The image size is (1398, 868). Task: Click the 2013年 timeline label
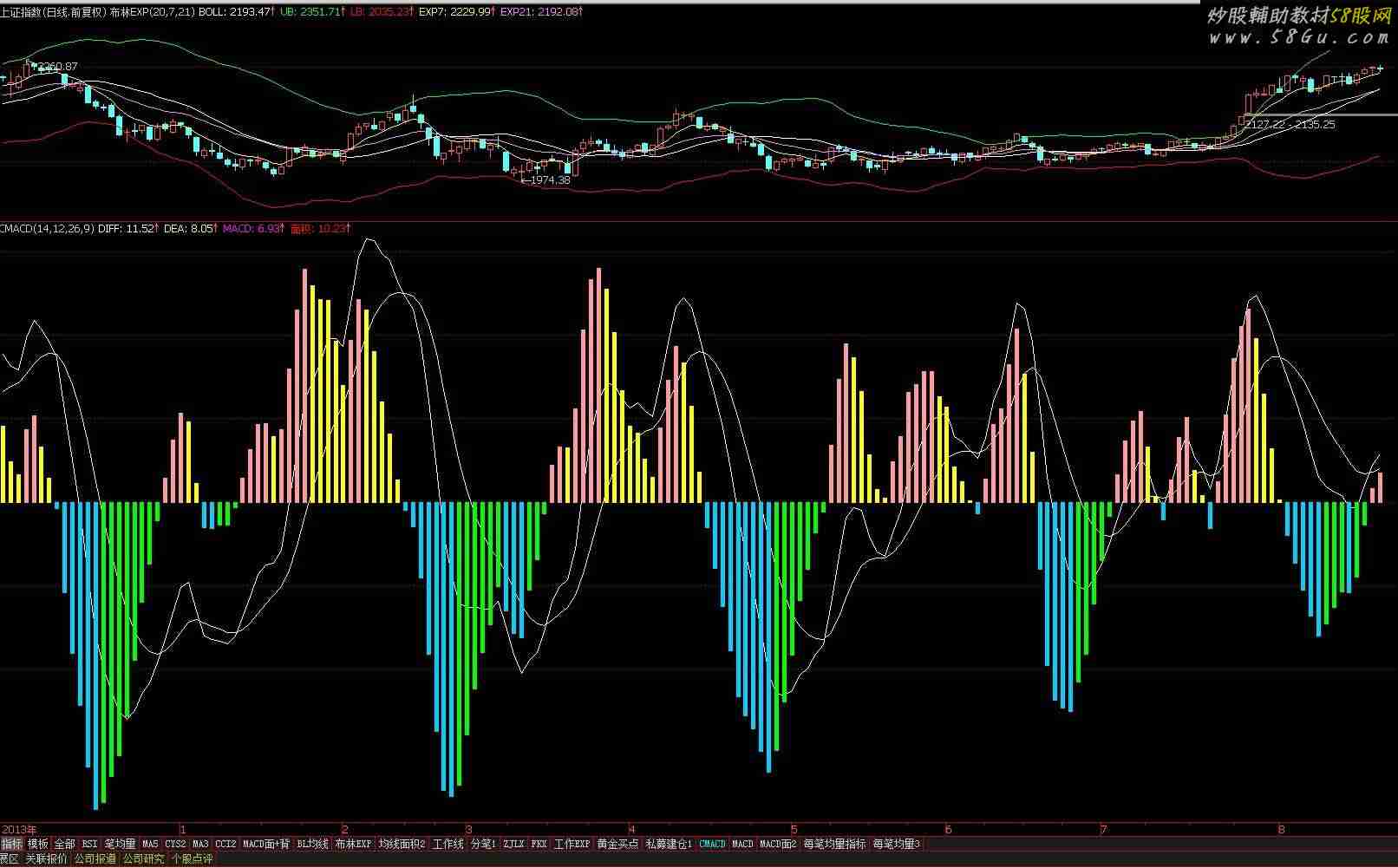point(19,829)
